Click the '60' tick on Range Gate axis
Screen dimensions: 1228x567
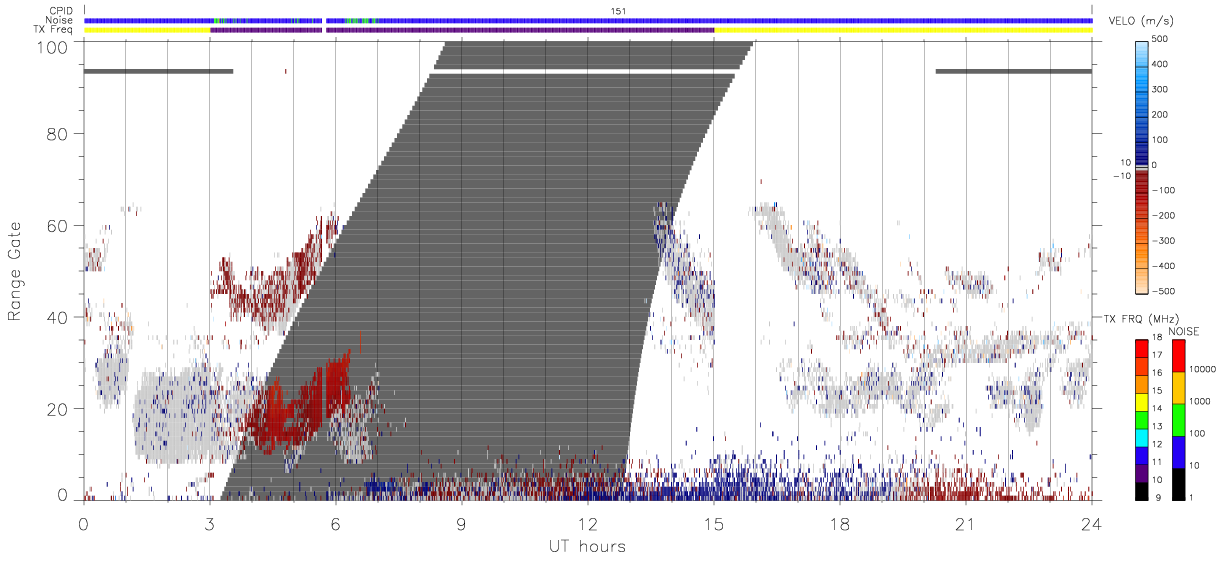(58, 226)
